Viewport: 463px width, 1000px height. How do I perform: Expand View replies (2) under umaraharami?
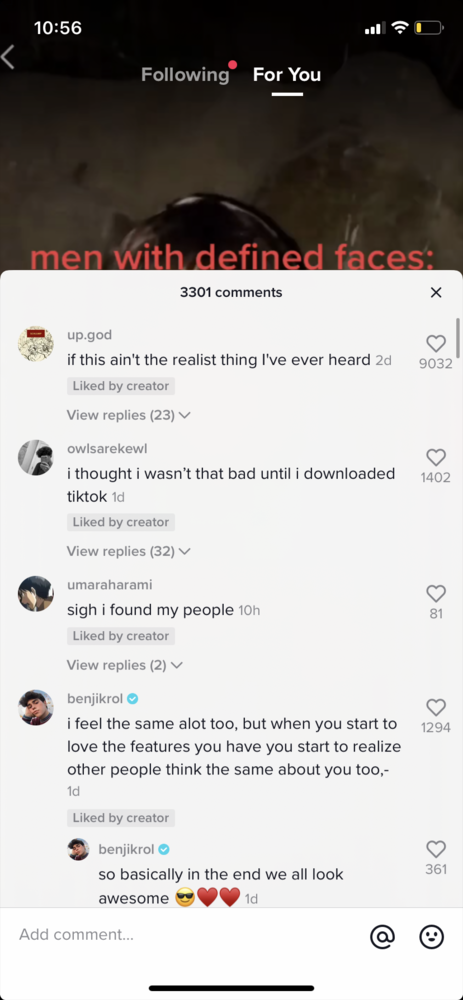point(125,665)
